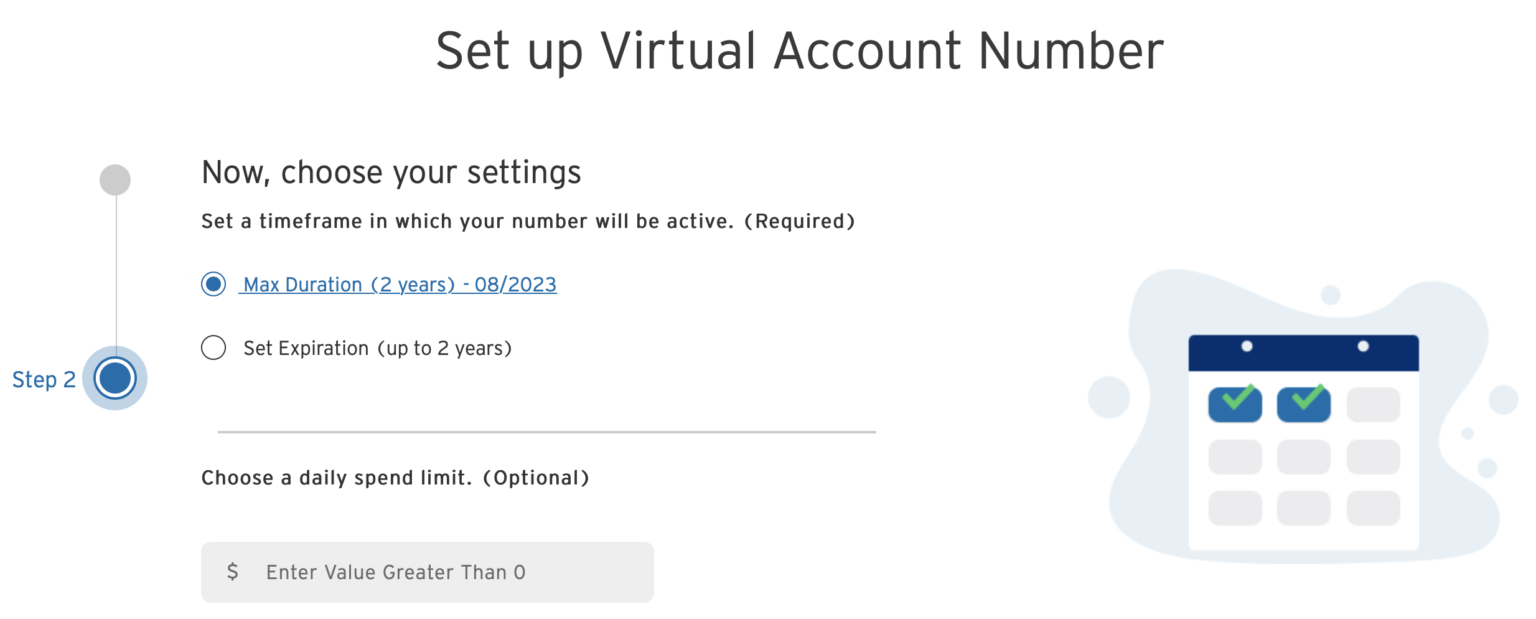
Task: Click the second green checkmark on the calendar
Action: tap(1303, 403)
